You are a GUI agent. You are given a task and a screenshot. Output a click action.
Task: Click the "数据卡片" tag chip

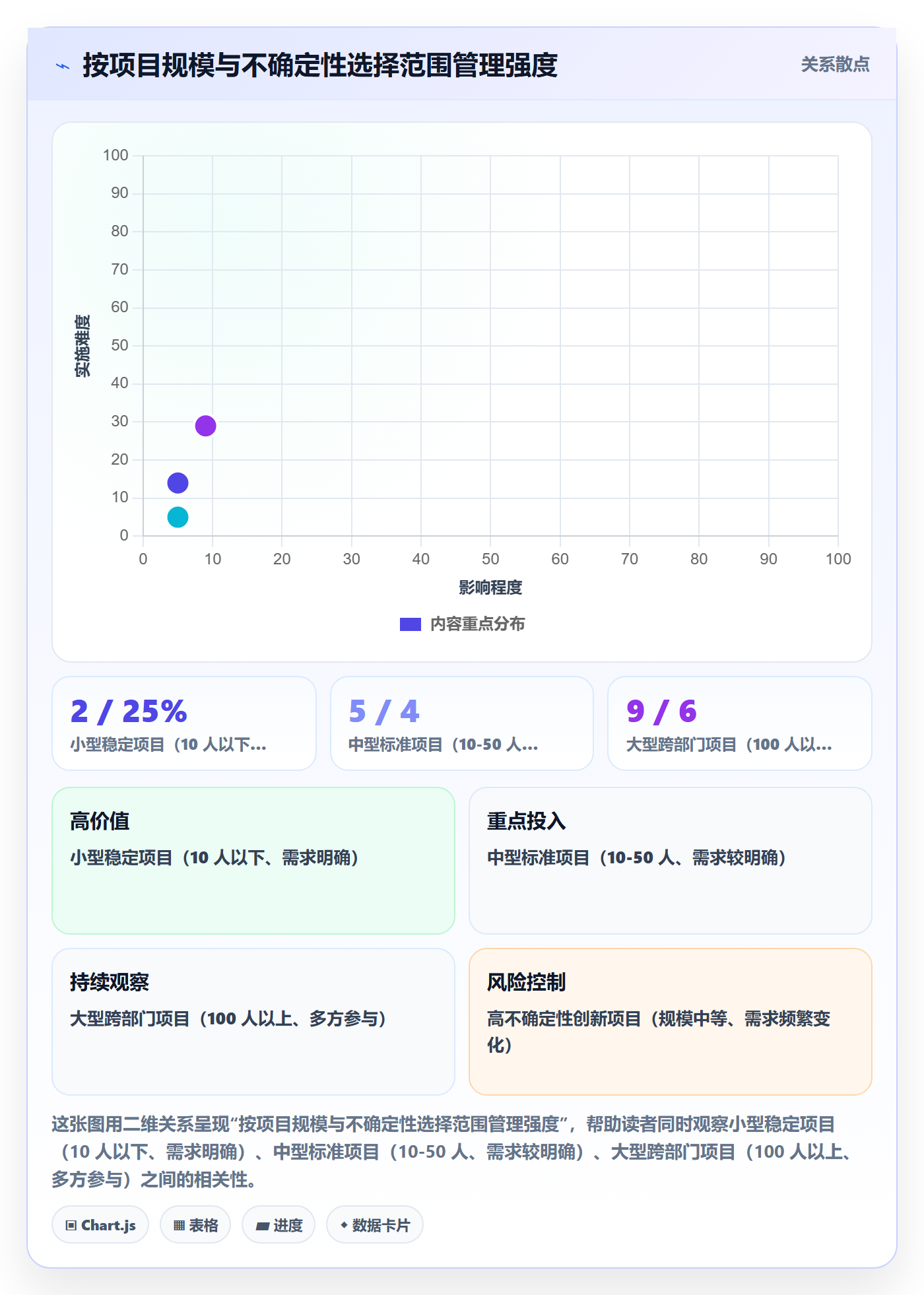[375, 1226]
